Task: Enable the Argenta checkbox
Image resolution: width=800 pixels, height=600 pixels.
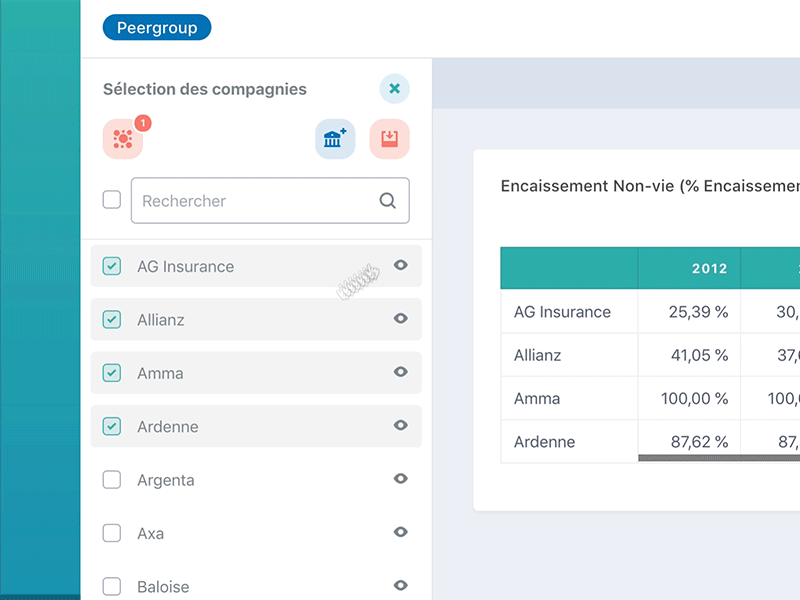Action: 112,479
